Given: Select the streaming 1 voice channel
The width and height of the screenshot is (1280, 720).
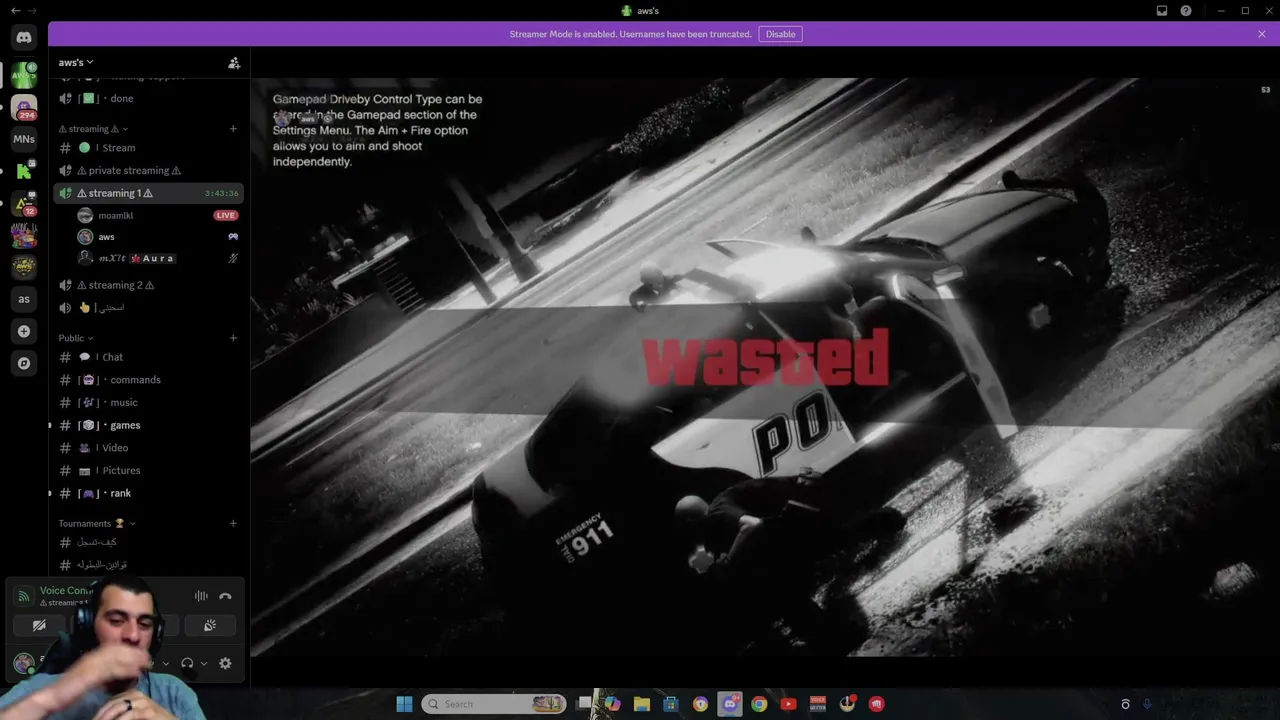Looking at the screenshot, I should point(148,193).
